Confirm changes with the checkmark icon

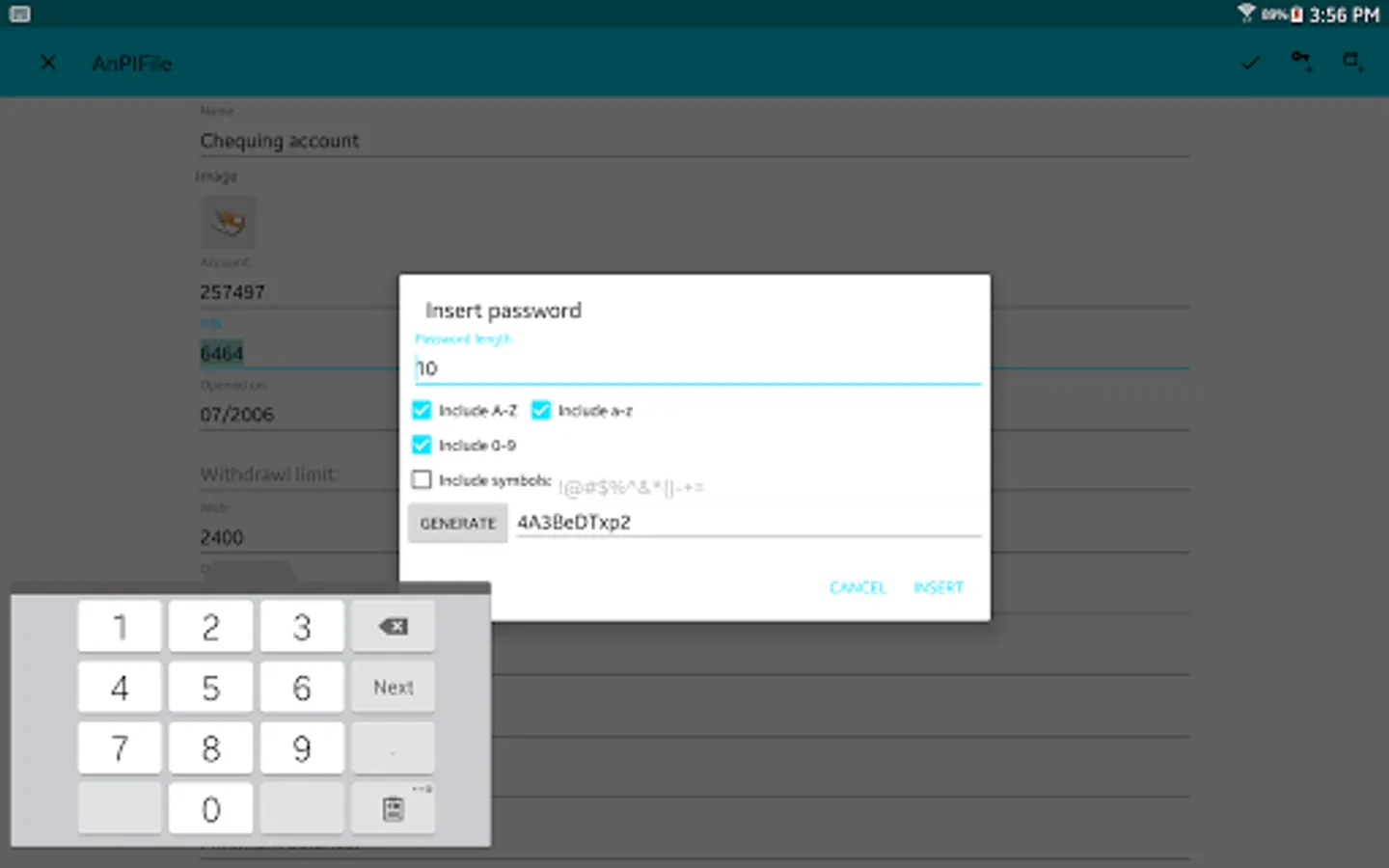coord(1250,63)
